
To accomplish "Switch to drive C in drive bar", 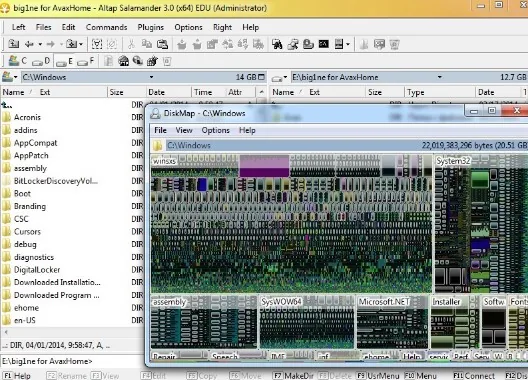I will (18, 61).
